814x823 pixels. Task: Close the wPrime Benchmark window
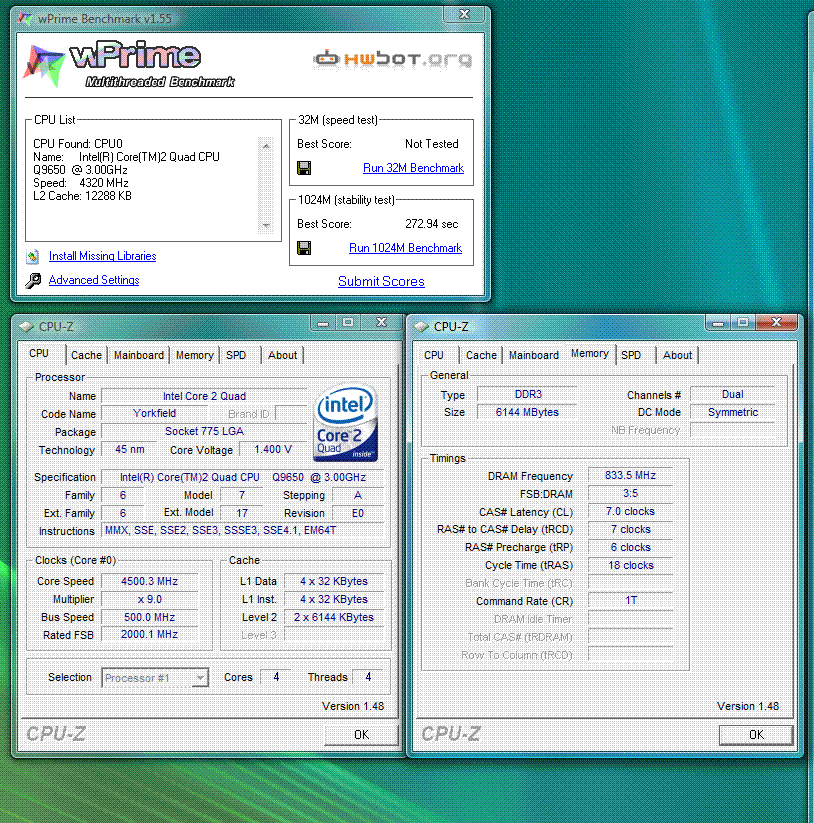click(x=464, y=15)
